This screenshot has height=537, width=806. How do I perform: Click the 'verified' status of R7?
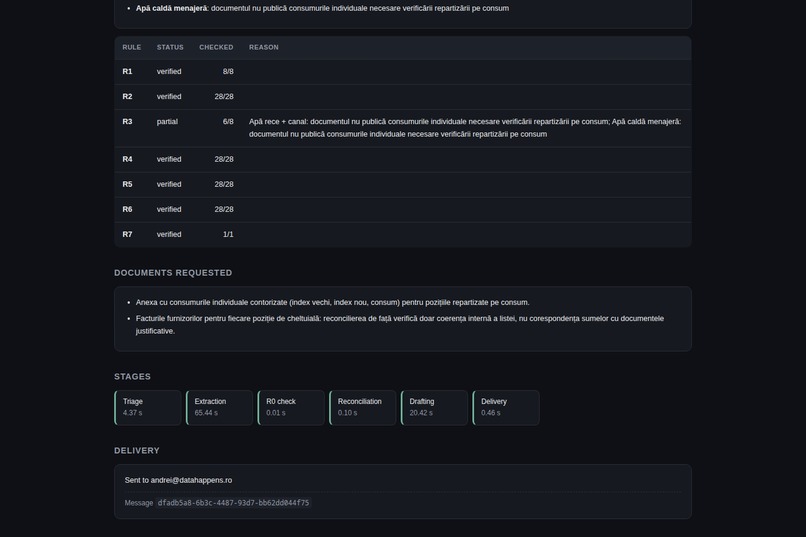pos(169,234)
